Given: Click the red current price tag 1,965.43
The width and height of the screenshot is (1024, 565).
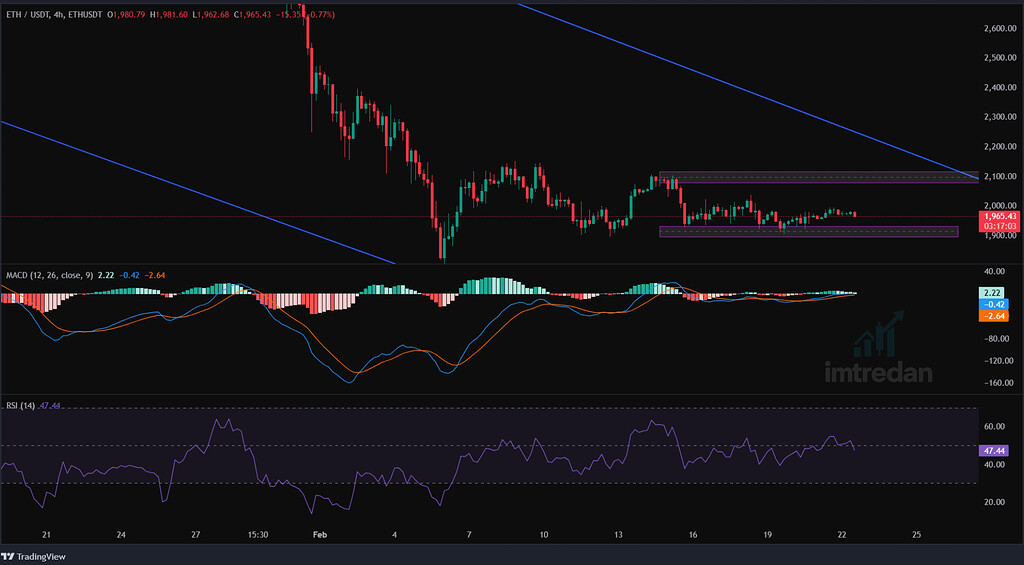Looking at the screenshot, I should (998, 216).
